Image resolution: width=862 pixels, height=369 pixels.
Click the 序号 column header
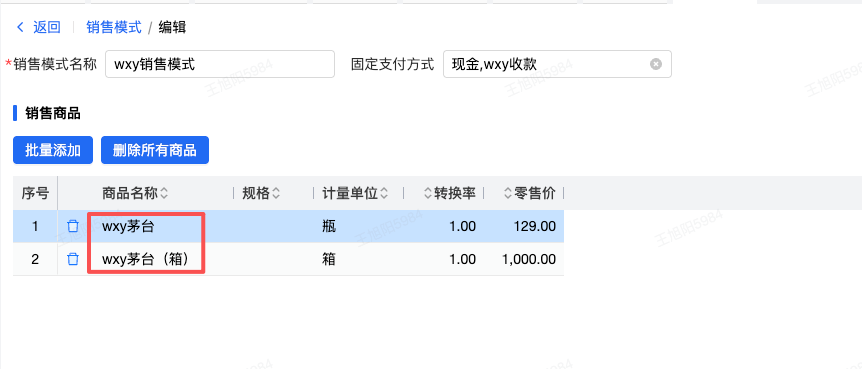tap(35, 193)
